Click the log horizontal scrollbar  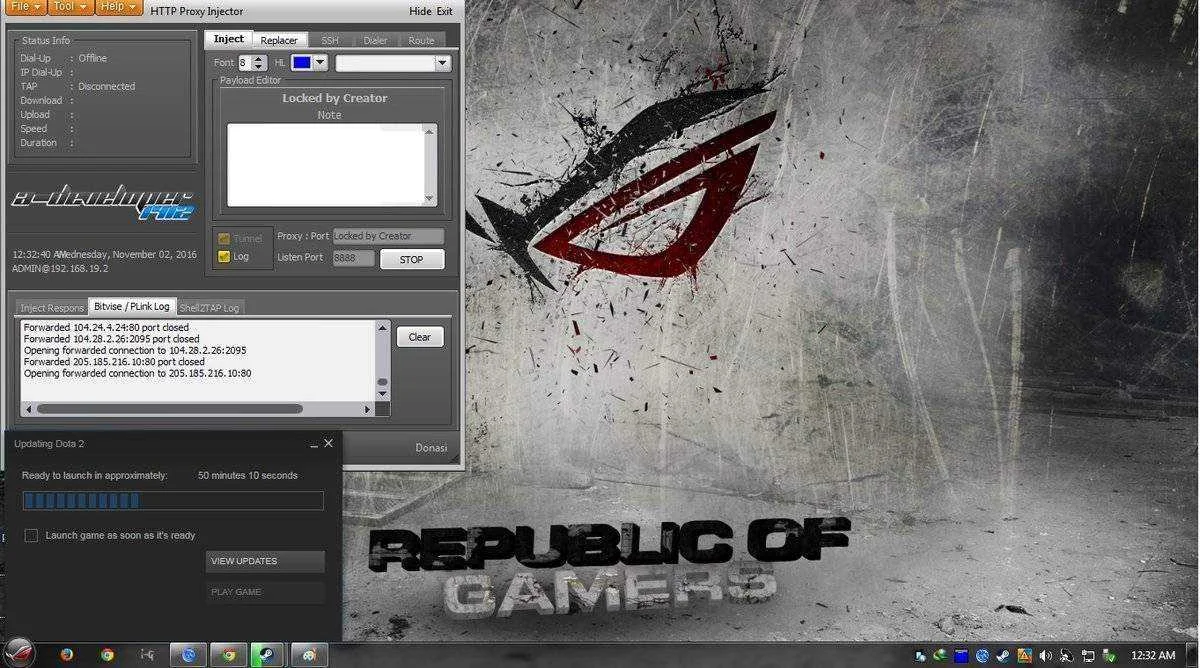click(170, 409)
